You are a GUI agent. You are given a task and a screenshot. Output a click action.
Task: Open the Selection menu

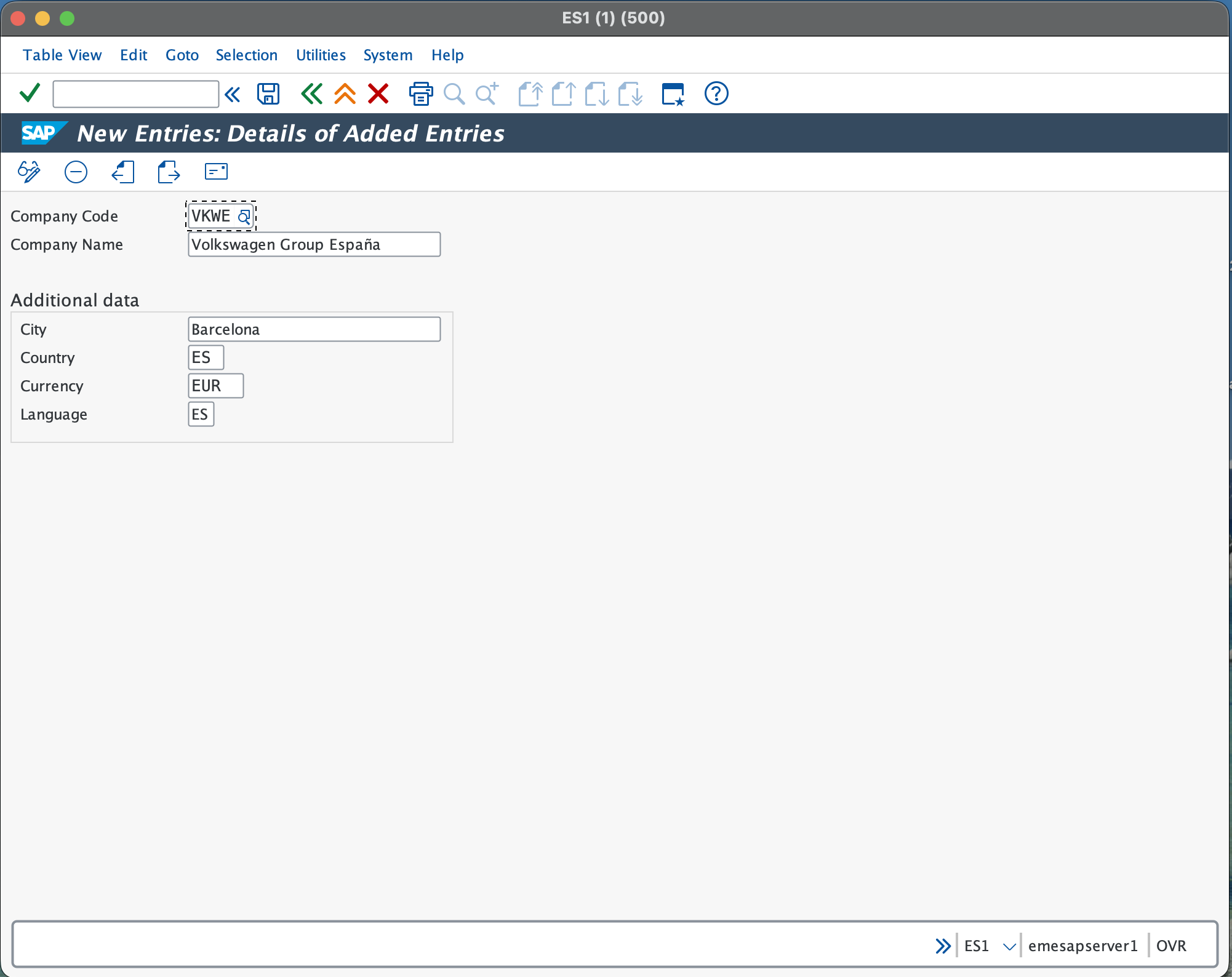click(x=247, y=55)
